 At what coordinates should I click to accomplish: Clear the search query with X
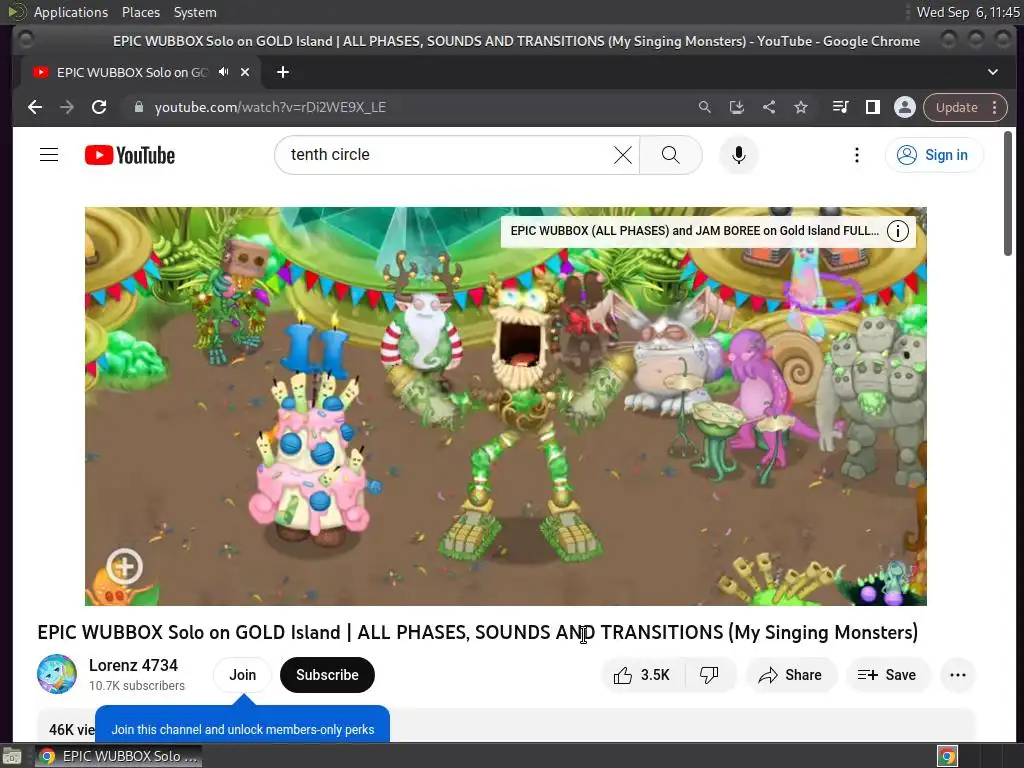pyautogui.click(x=623, y=155)
